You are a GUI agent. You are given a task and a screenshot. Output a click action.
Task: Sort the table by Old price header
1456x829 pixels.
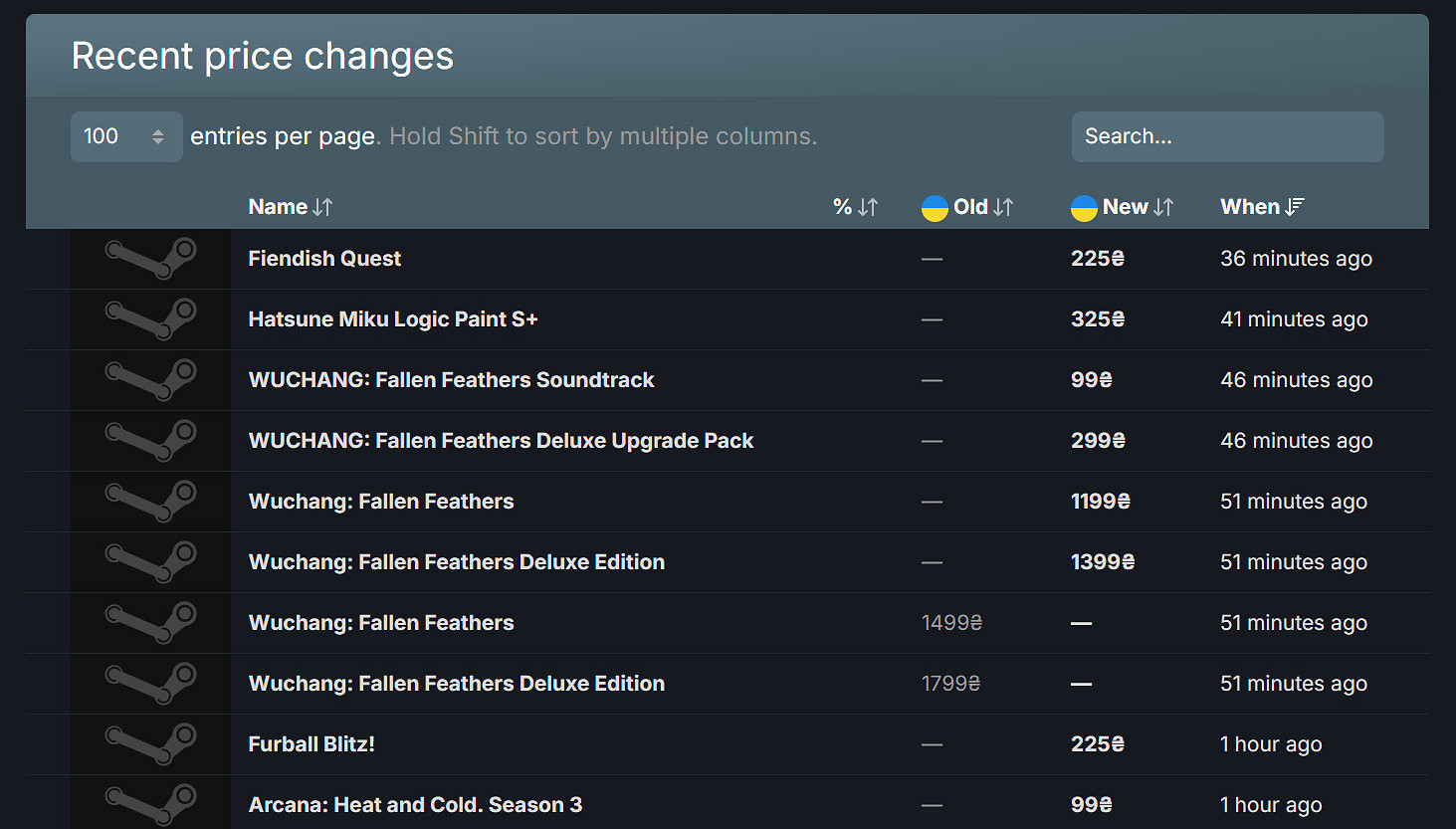click(970, 207)
